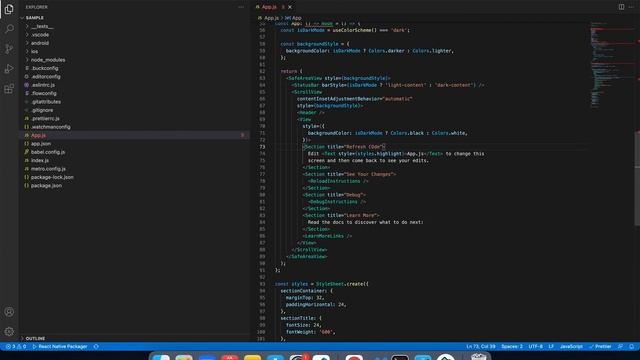The image size is (640, 360).
Task: Expand the __tests__ folder
Action: [42, 27]
